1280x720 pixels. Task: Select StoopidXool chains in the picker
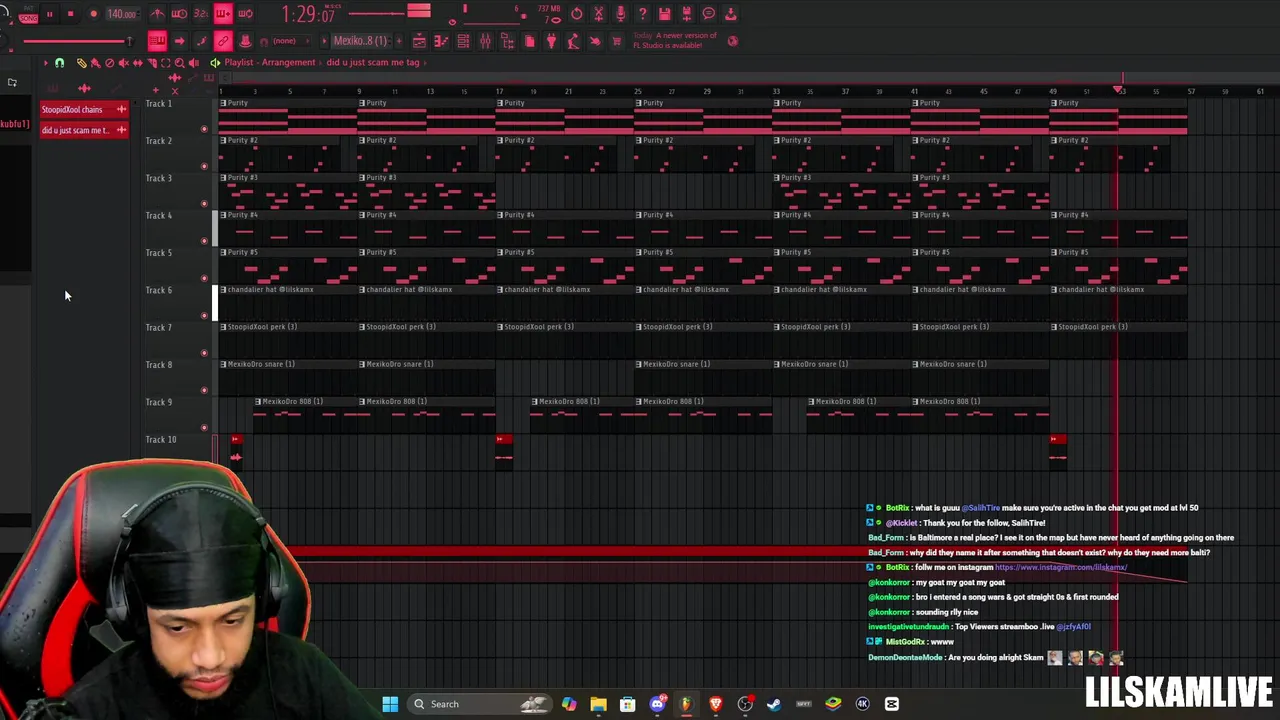pos(84,110)
